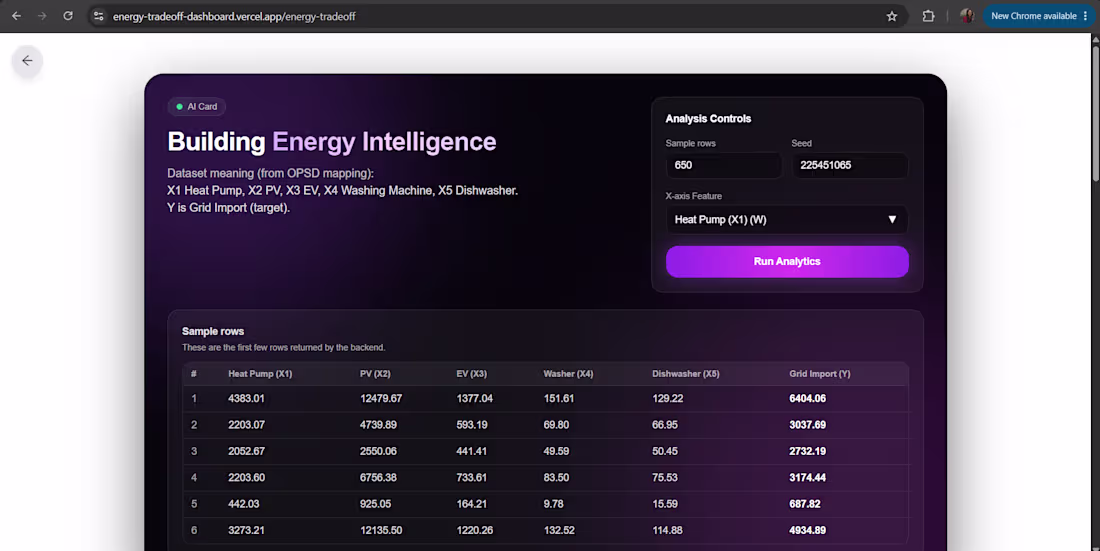
Task: Click the AI Card badge
Action: [x=196, y=107]
